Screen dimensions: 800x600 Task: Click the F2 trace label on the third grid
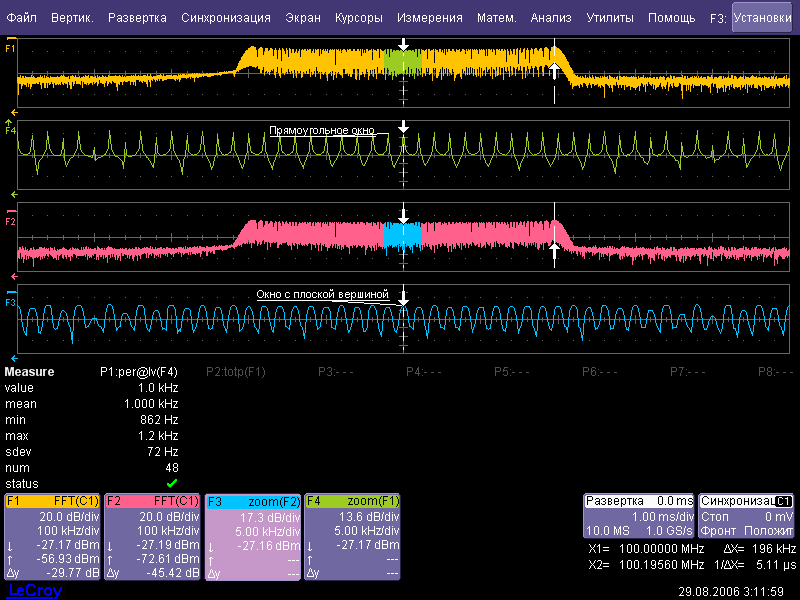tap(10, 221)
